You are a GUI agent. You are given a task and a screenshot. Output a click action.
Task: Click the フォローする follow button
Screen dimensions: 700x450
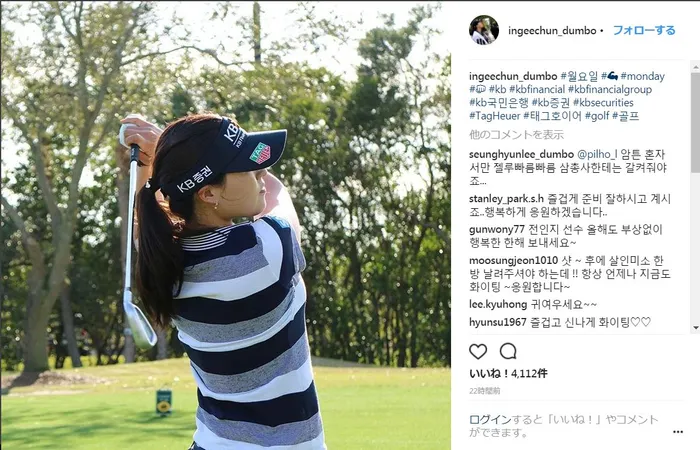pos(644,30)
